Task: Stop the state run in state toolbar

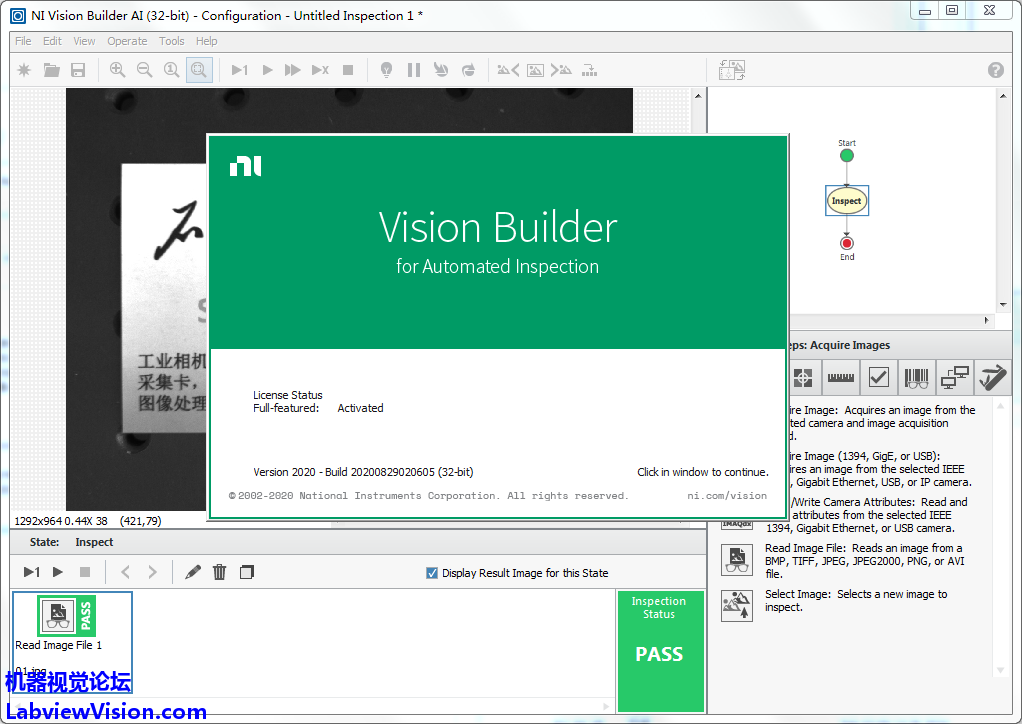Action: click(x=85, y=572)
